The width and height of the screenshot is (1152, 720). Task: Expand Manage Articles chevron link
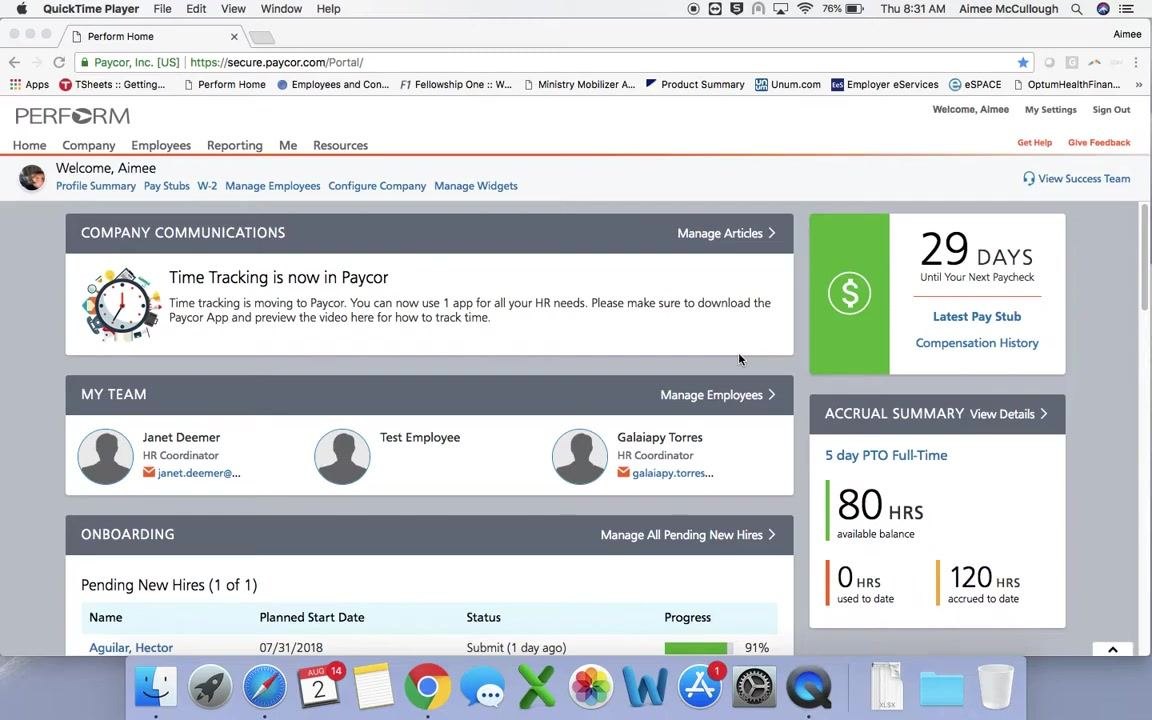click(x=726, y=234)
